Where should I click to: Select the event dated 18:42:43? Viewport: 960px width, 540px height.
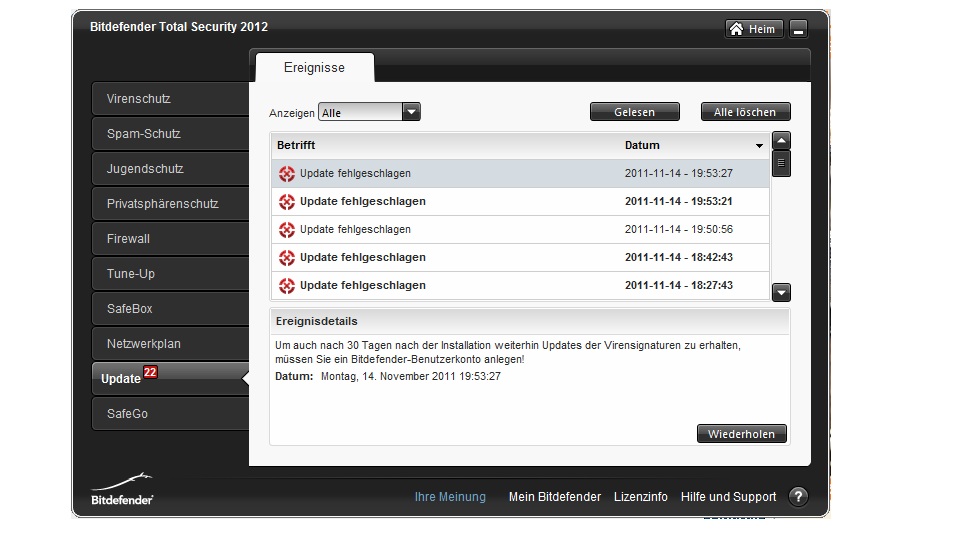coord(520,257)
